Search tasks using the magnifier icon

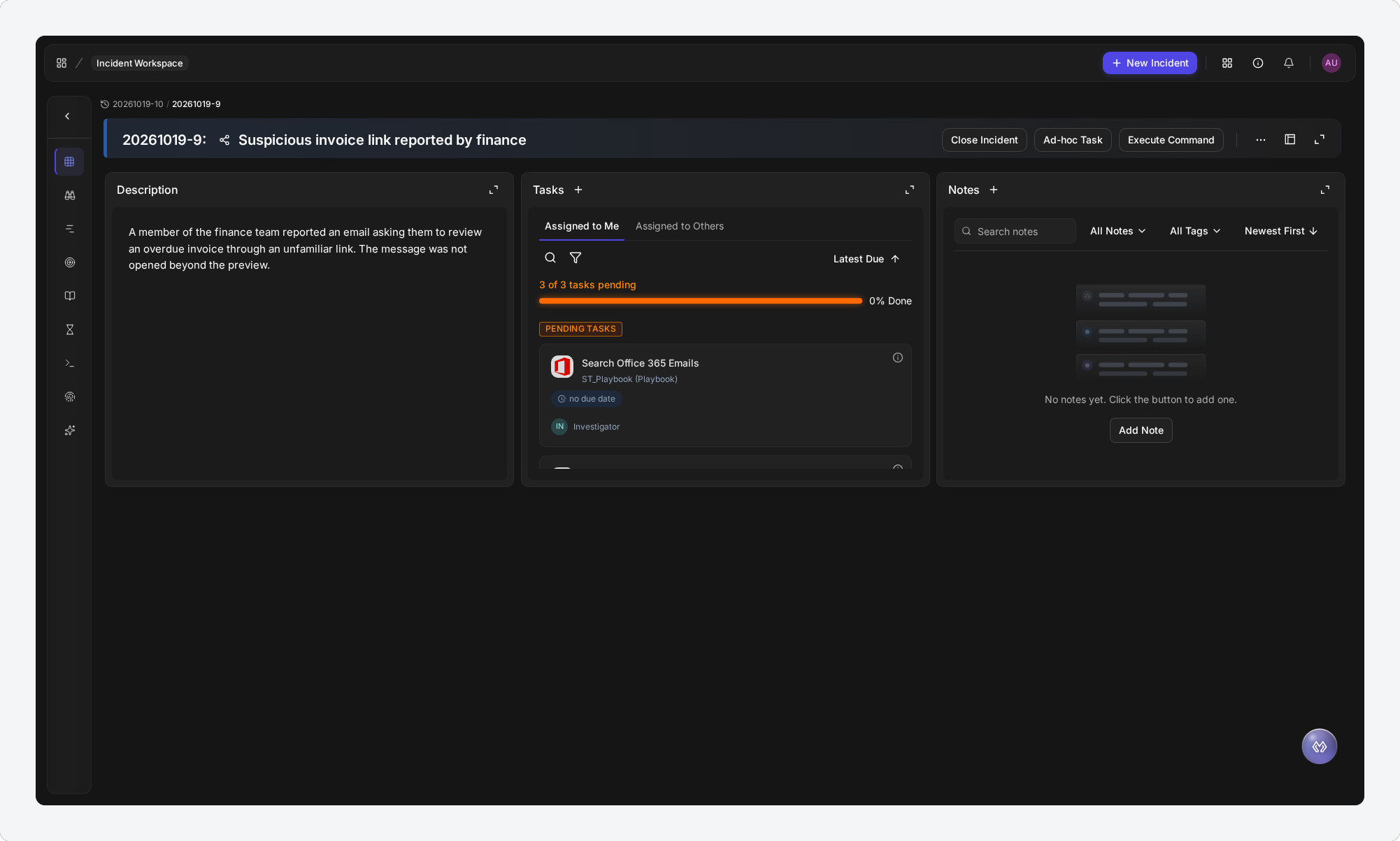tap(550, 257)
